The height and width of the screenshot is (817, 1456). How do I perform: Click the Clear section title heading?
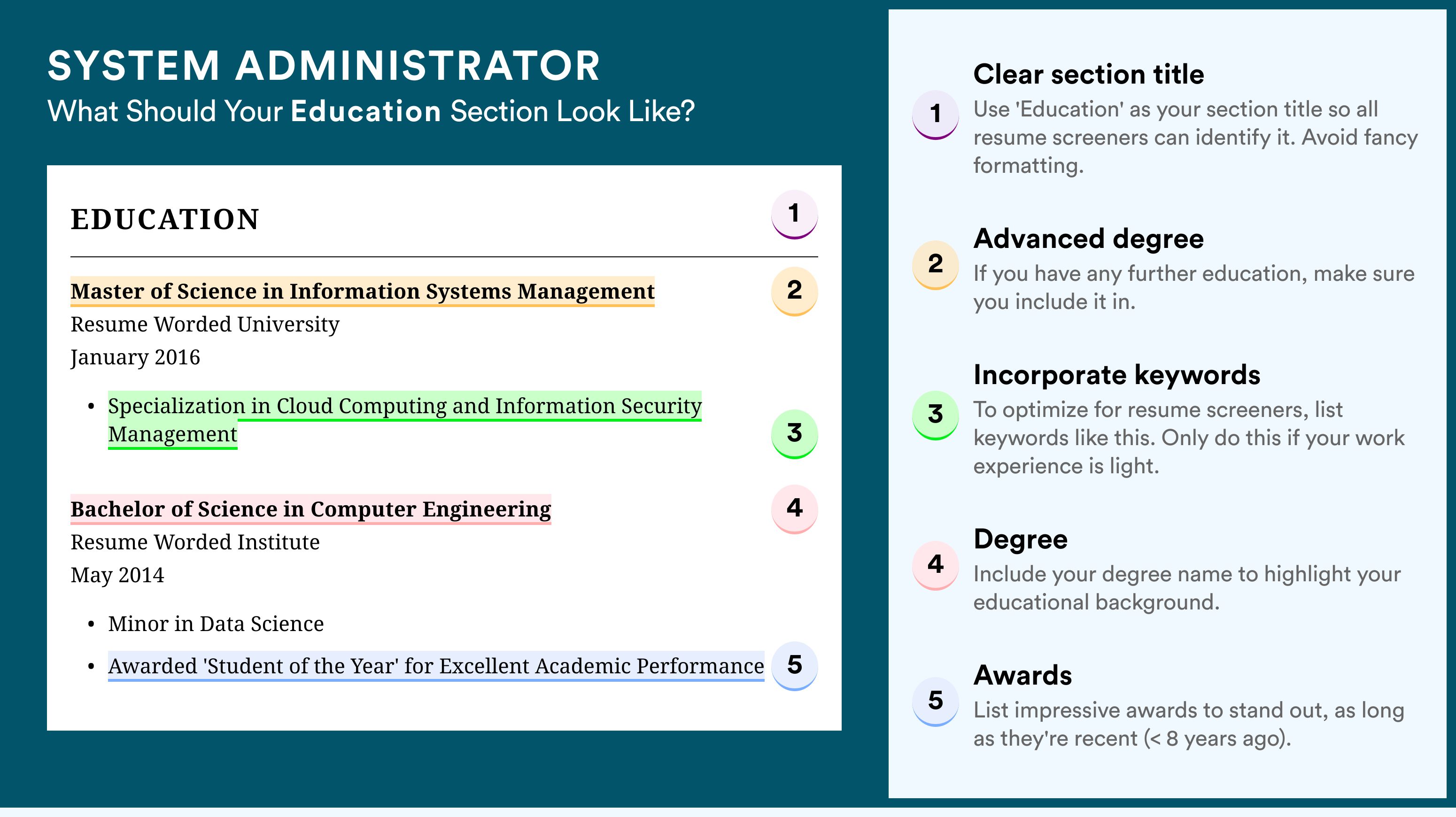pyautogui.click(x=1089, y=74)
